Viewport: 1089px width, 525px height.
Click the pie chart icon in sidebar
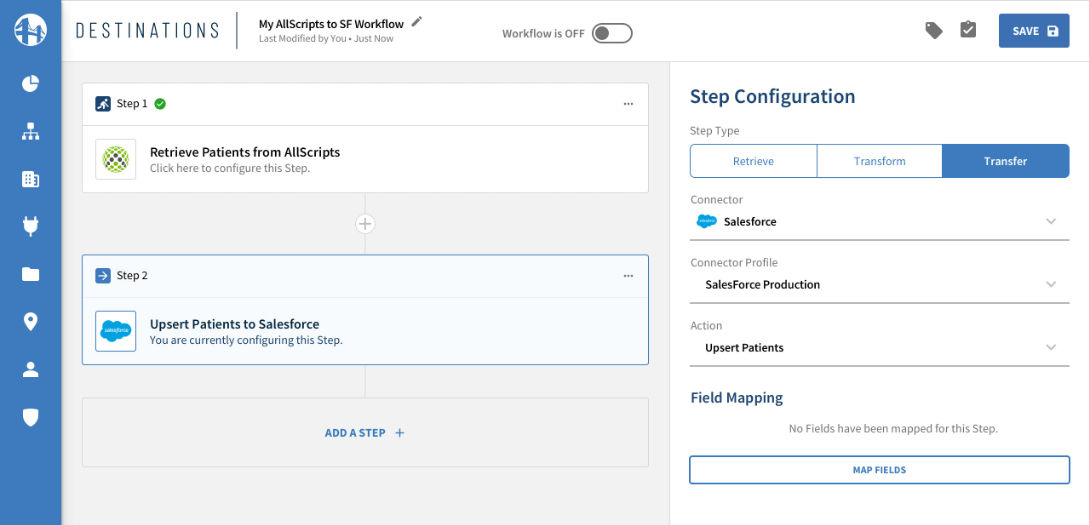click(x=30, y=83)
